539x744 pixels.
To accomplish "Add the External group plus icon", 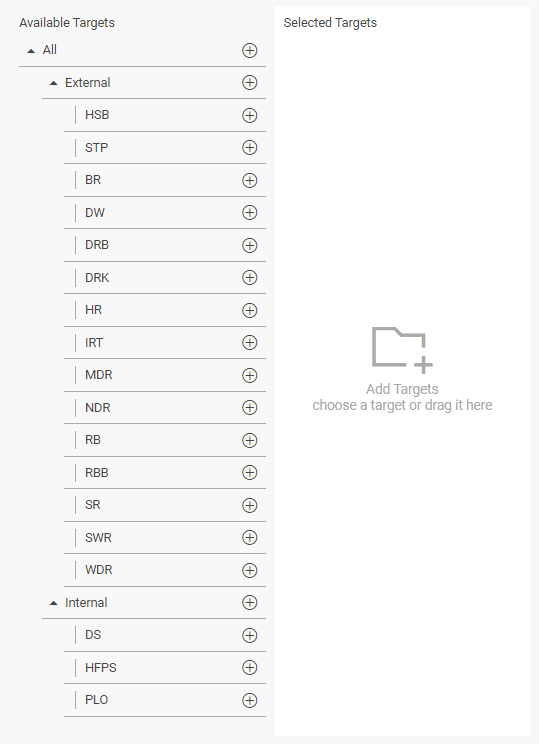I will (250, 83).
